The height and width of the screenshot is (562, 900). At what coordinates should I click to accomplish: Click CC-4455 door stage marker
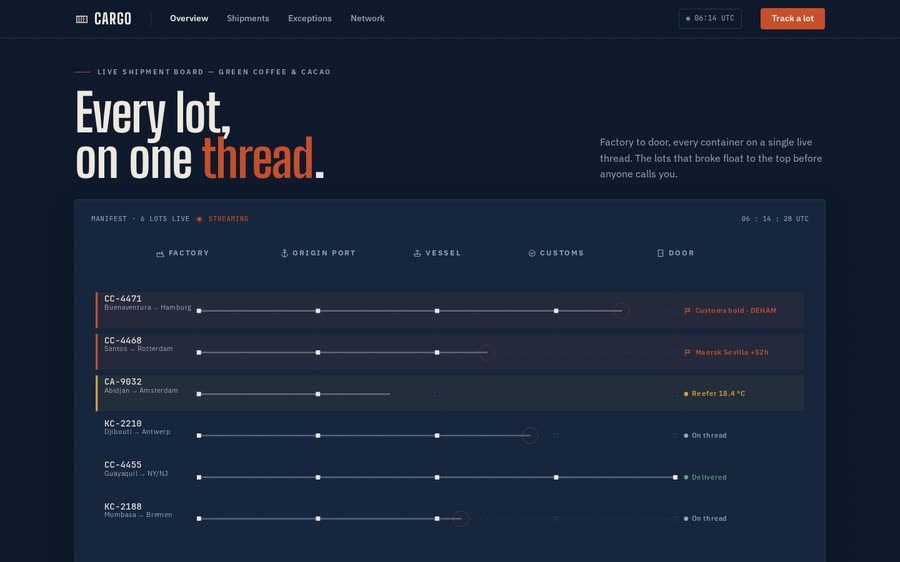click(675, 477)
